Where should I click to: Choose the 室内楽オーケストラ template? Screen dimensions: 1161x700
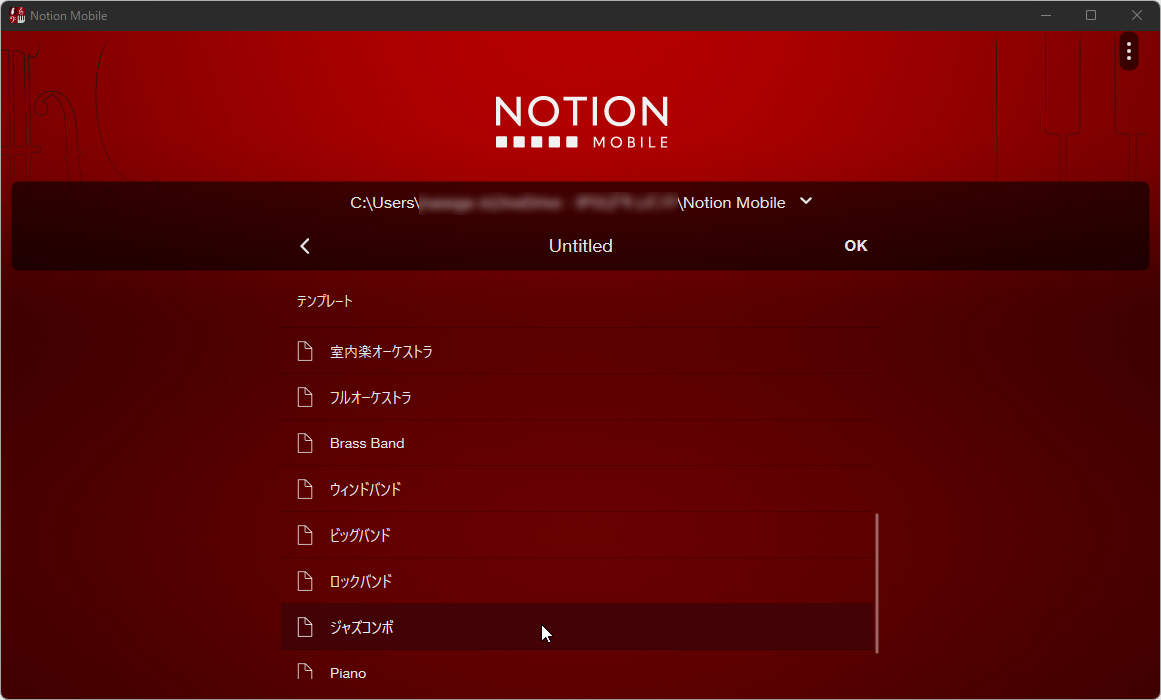578,351
